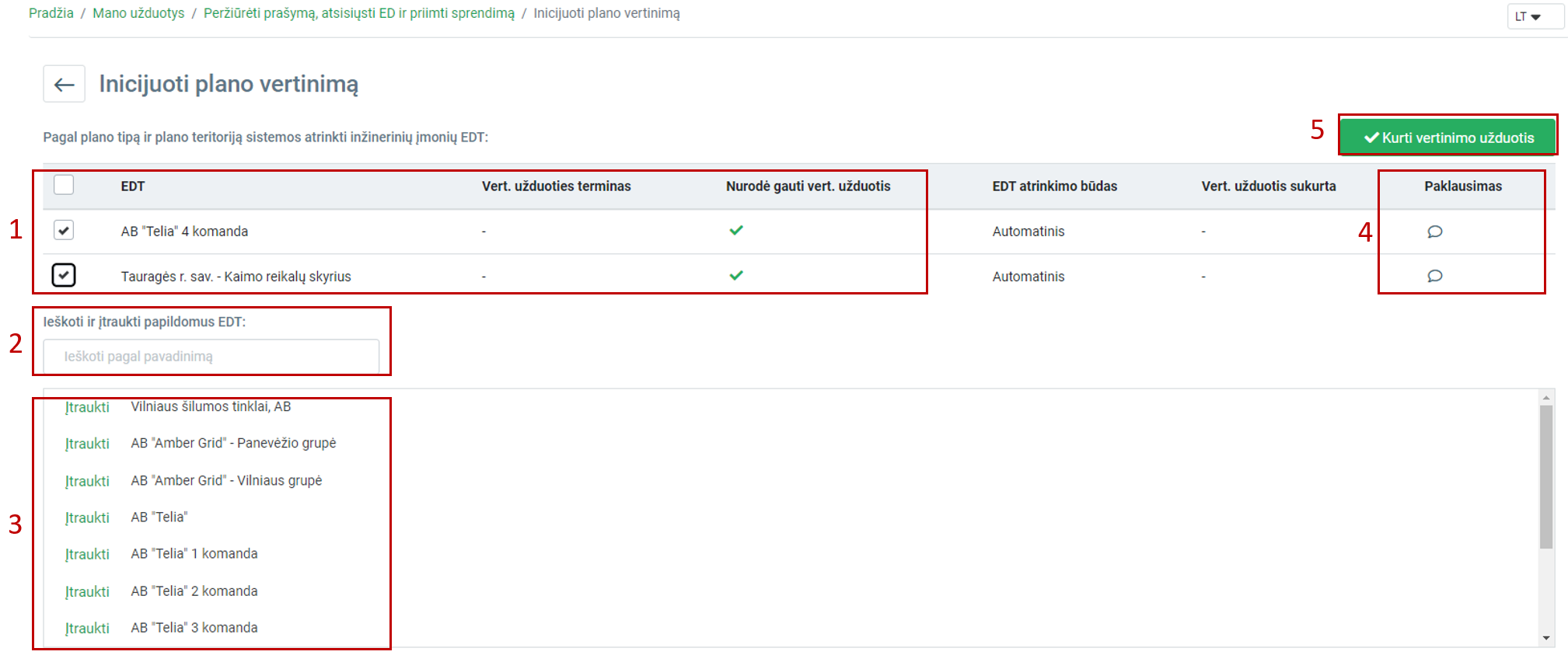The width and height of the screenshot is (1568, 655).
Task: Uncheck Tauragės r. sav. Kaimo reikalų skyrius checkbox
Action: (x=64, y=275)
